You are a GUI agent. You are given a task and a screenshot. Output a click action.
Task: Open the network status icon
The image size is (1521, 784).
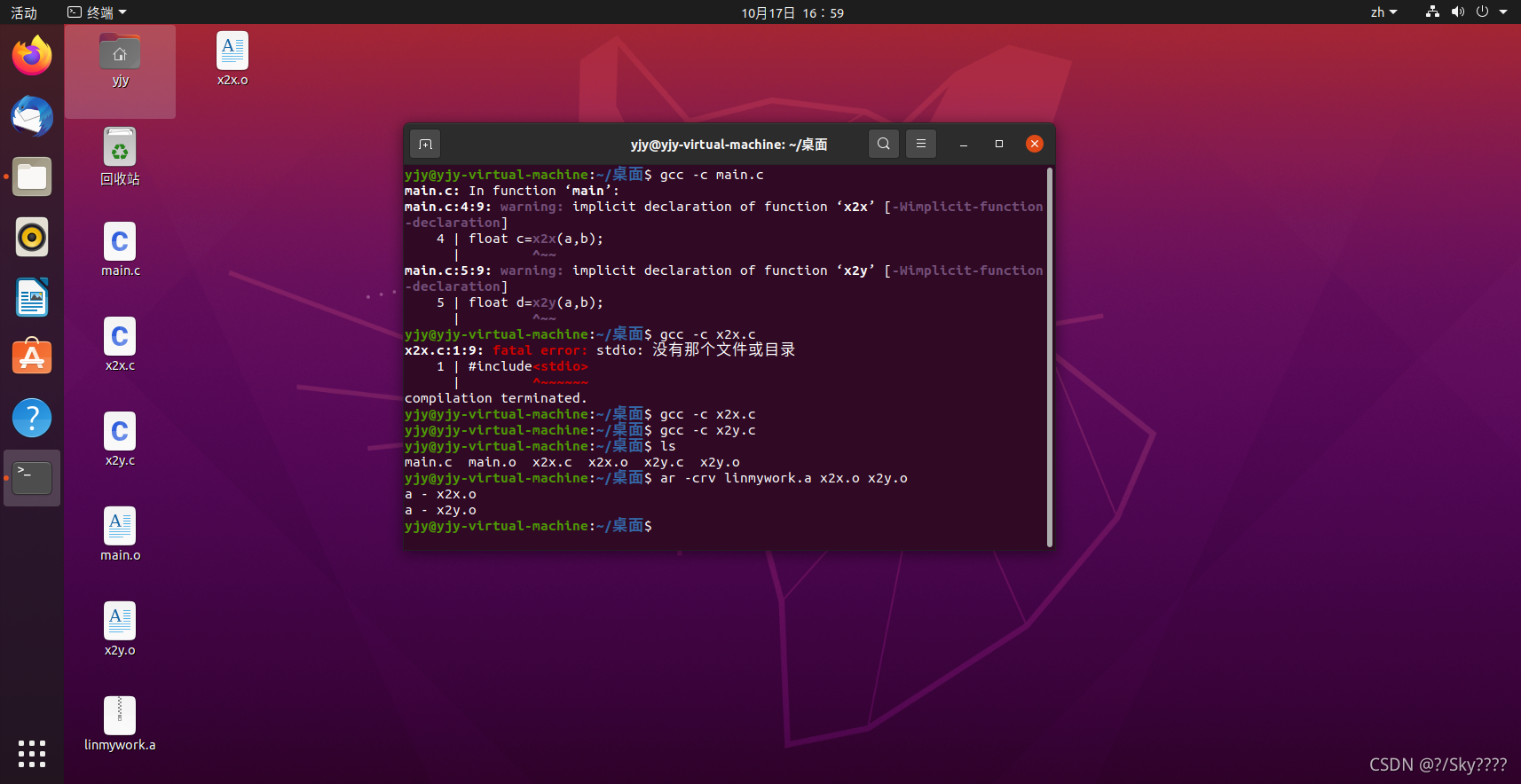click(x=1432, y=12)
